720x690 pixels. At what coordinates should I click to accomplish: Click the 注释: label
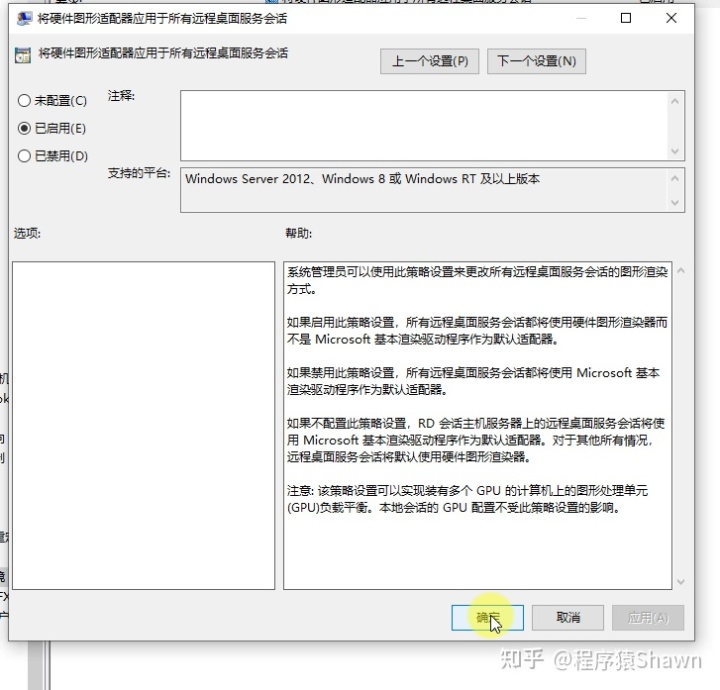(x=121, y=95)
